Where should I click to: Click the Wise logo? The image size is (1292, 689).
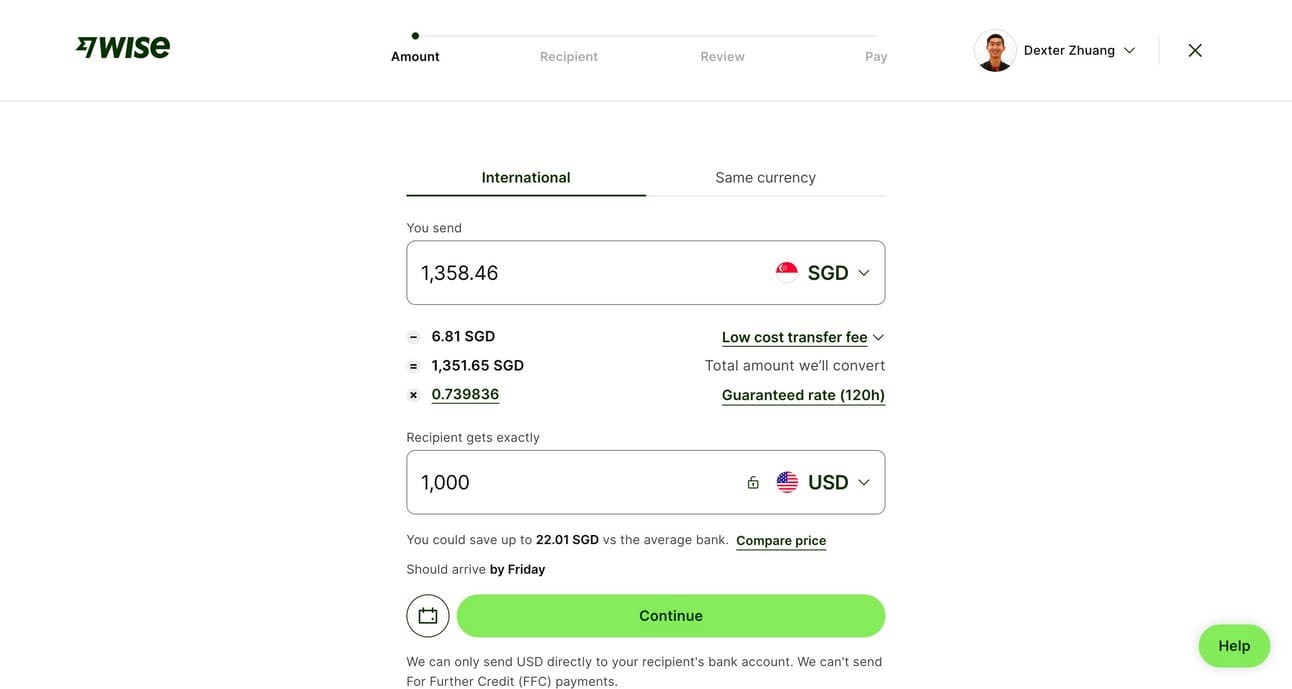[123, 47]
